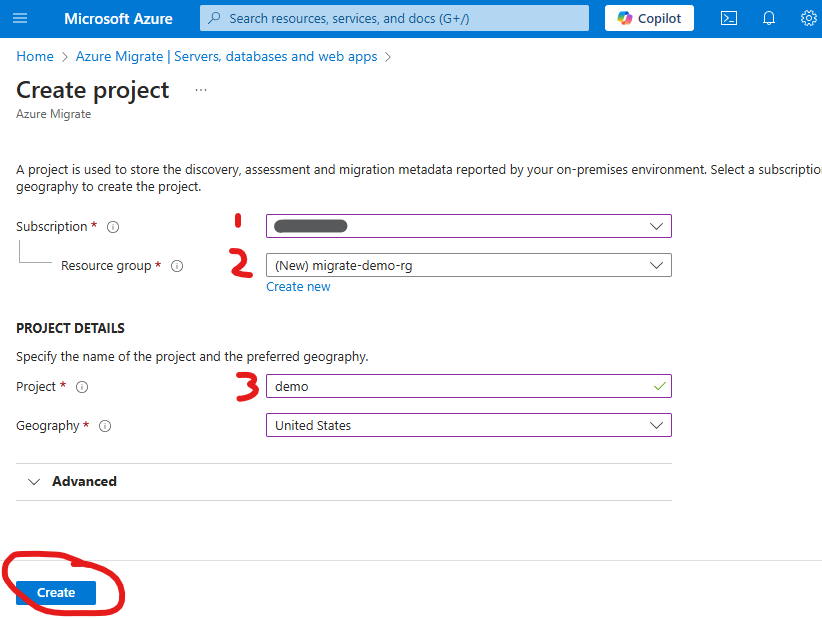Click the info icon beside Geography
The image size is (822, 618).
click(x=105, y=426)
